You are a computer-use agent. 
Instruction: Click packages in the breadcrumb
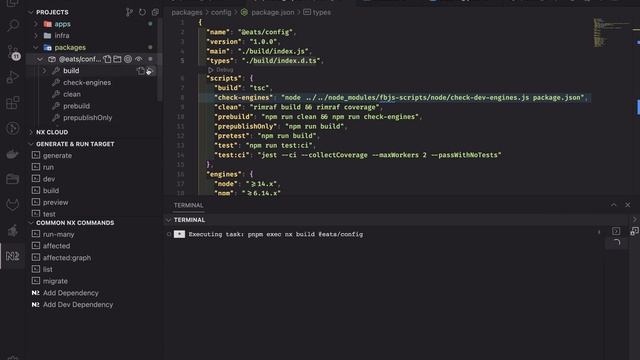pyautogui.click(x=187, y=12)
